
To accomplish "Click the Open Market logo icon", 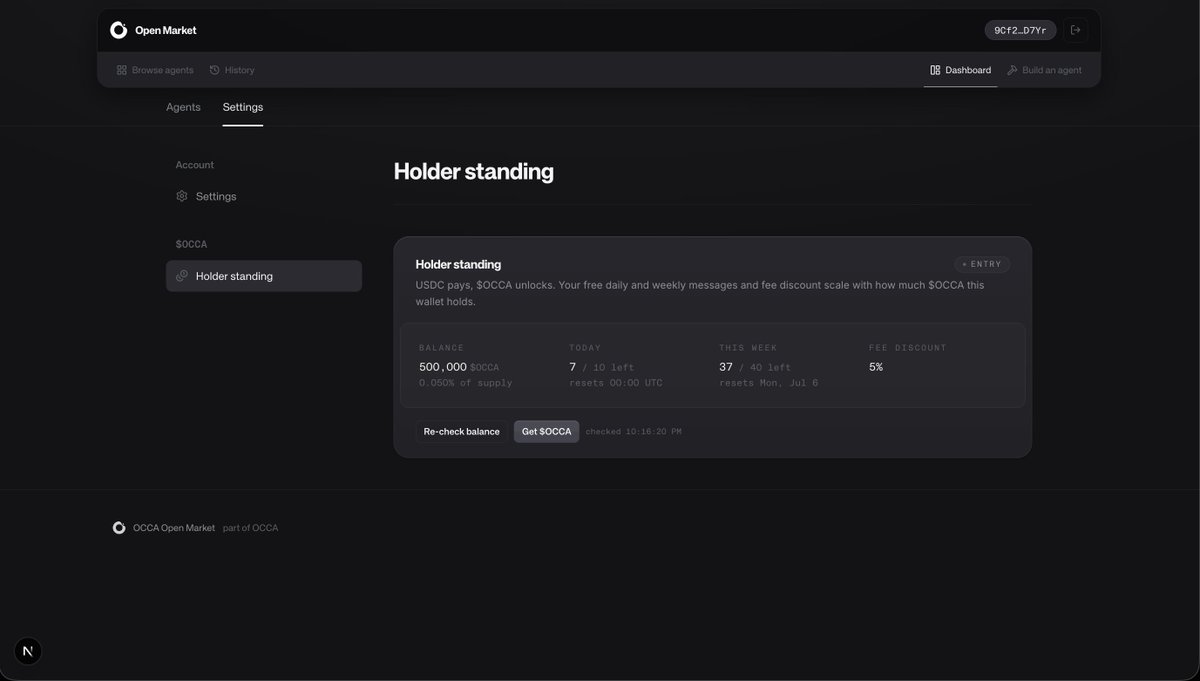I will [119, 30].
